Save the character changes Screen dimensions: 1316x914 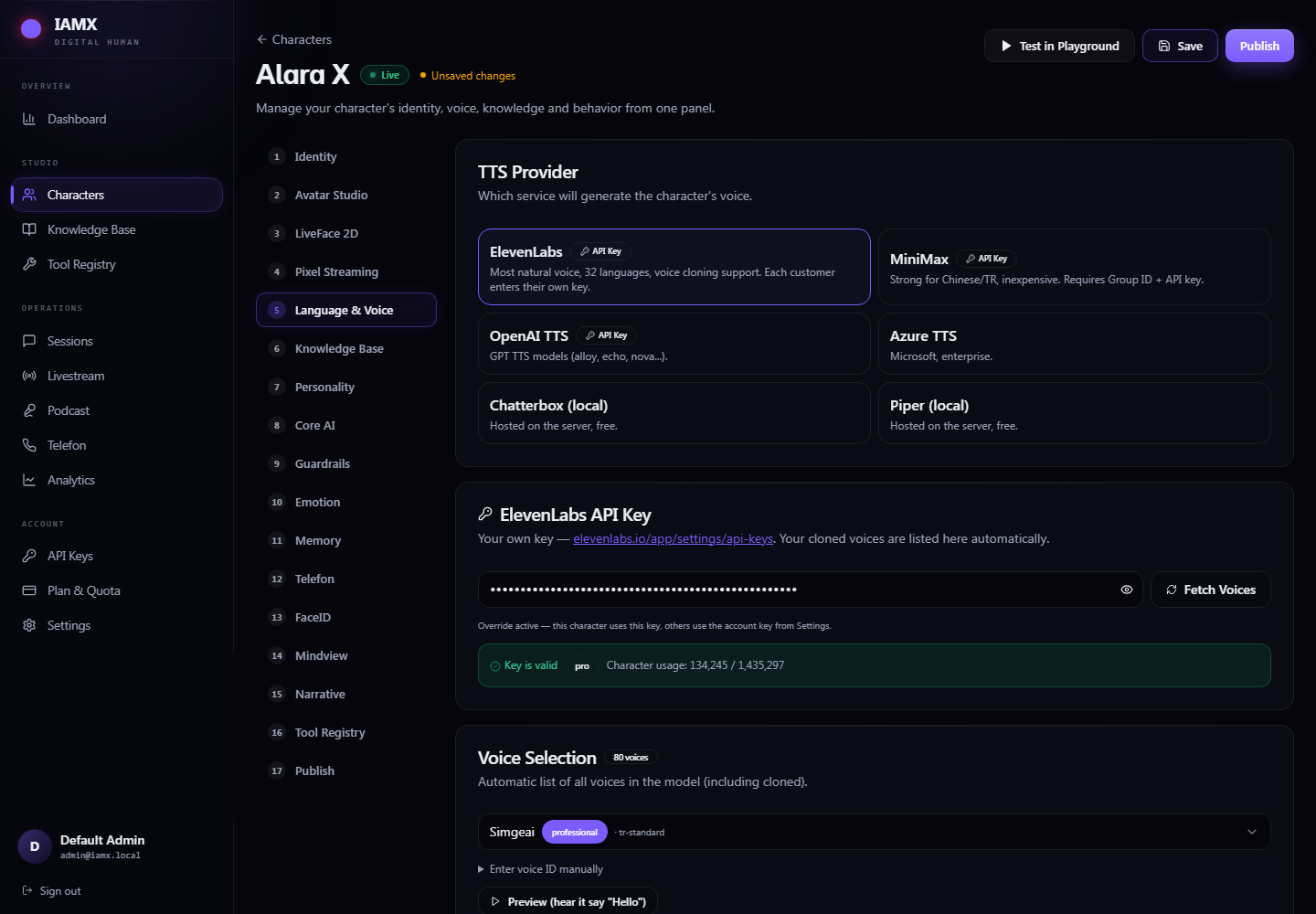point(1180,46)
